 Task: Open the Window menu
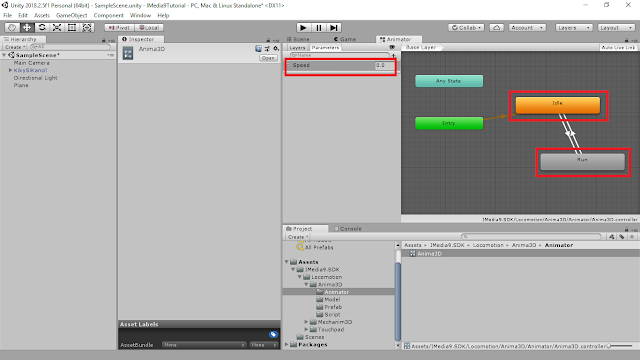(x=140, y=15)
